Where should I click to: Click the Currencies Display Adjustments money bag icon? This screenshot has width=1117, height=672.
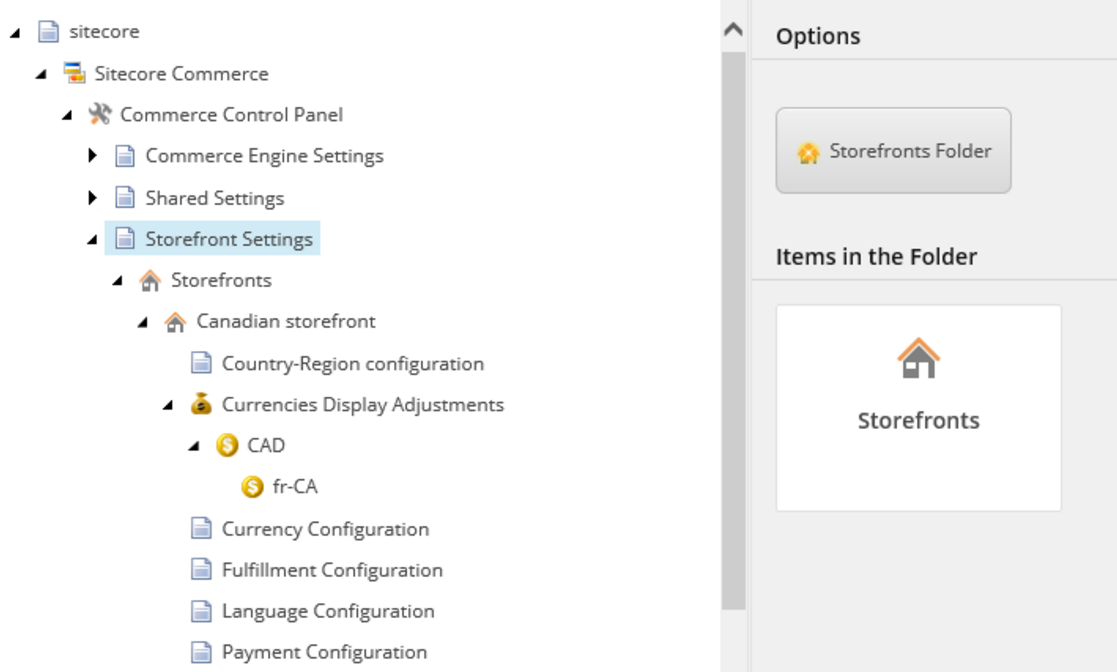[x=201, y=404]
